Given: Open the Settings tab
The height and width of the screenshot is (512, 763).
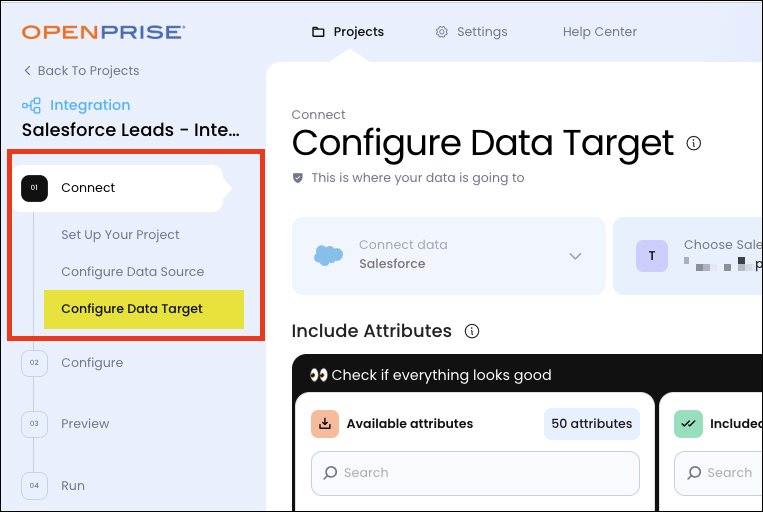Looking at the screenshot, I should pyautogui.click(x=471, y=32).
